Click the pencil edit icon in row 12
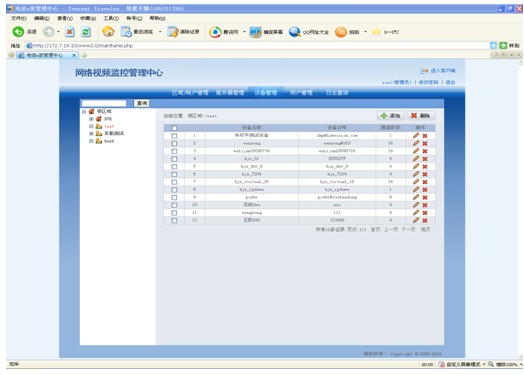Image resolution: width=524 pixels, height=375 pixels. pos(416,220)
